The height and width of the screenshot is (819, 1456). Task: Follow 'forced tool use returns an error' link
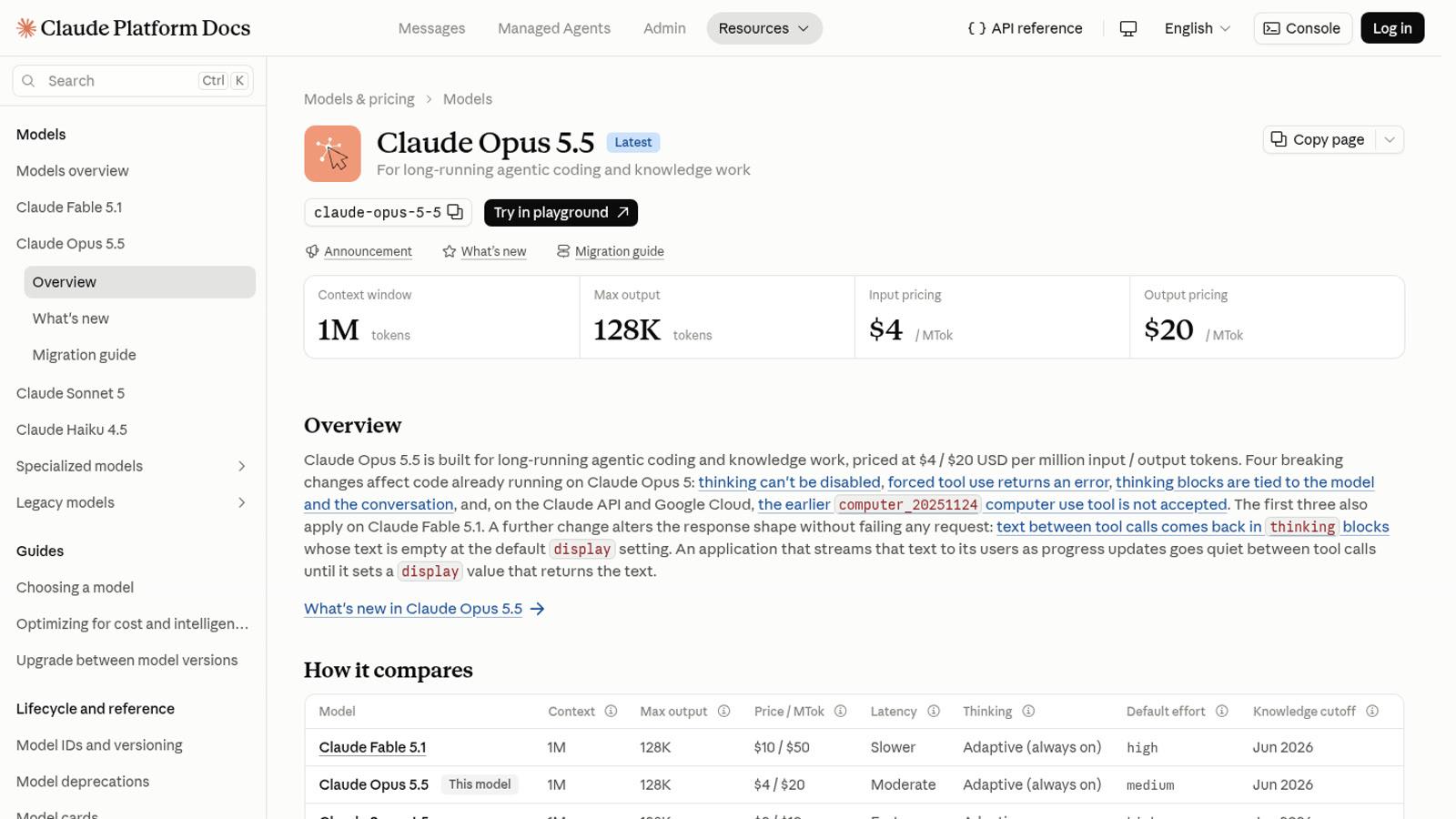[x=998, y=482]
